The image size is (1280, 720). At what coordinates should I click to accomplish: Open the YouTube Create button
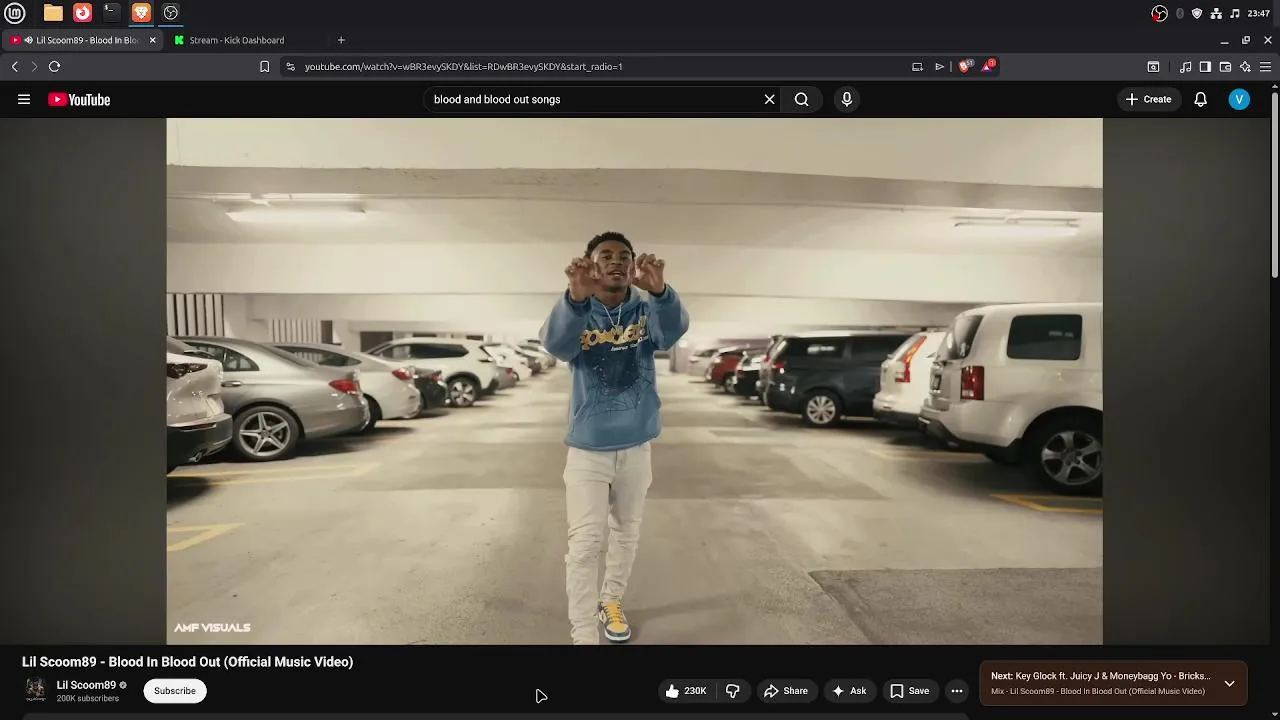[x=1148, y=99]
